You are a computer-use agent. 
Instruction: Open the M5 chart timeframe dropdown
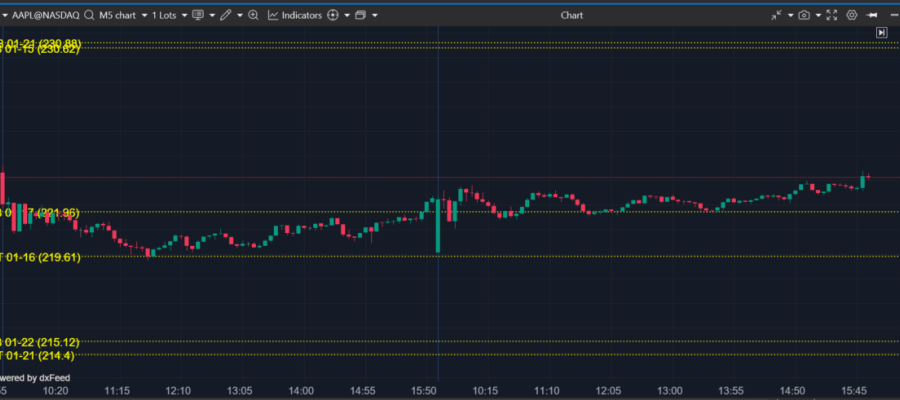click(123, 15)
